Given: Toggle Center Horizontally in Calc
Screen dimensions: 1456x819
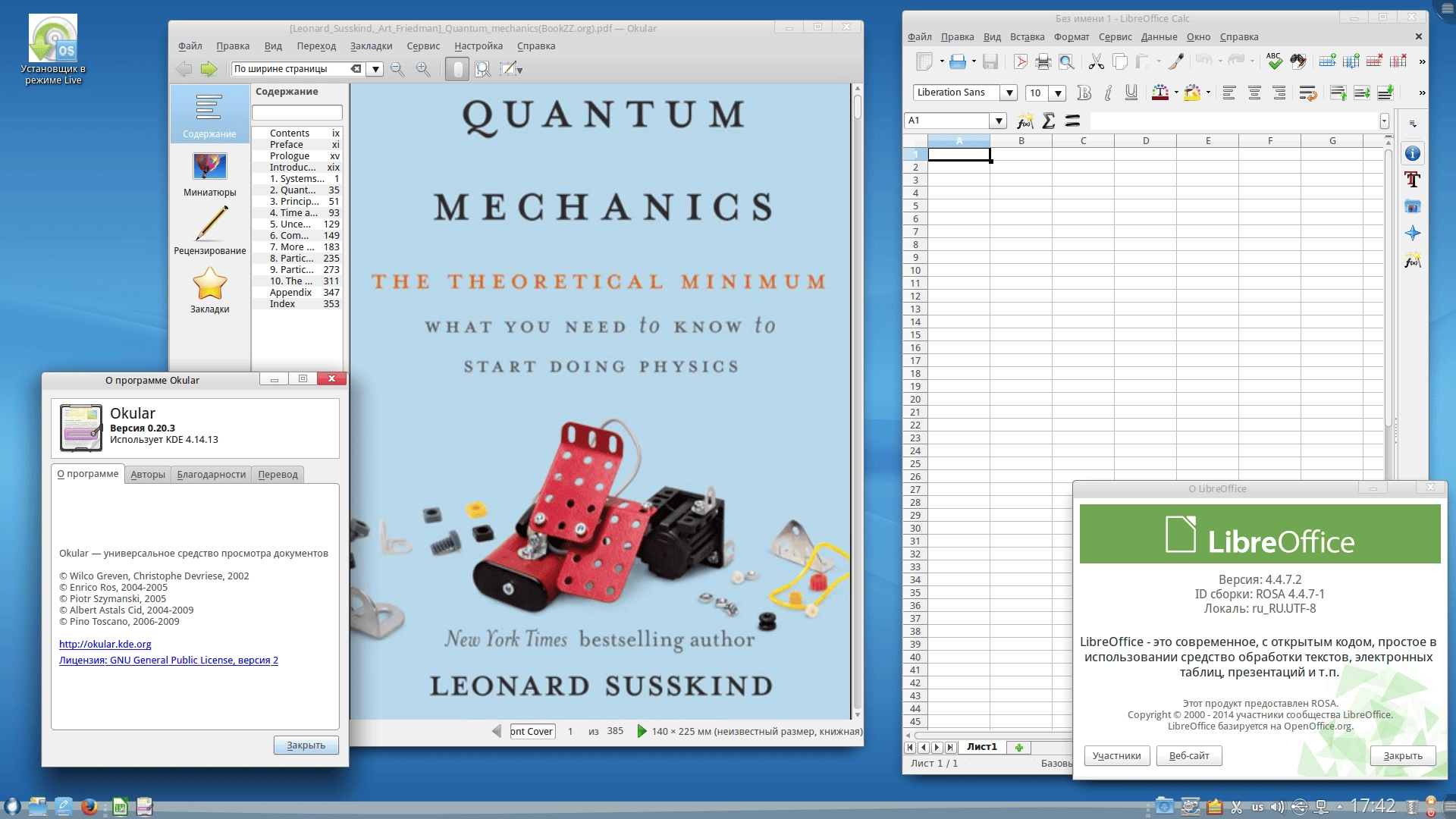Looking at the screenshot, I should pyautogui.click(x=1254, y=93).
